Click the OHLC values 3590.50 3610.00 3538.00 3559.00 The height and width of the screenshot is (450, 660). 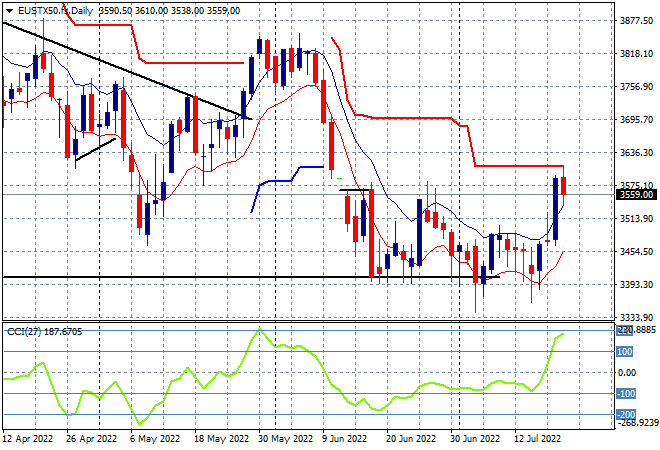click(x=169, y=11)
